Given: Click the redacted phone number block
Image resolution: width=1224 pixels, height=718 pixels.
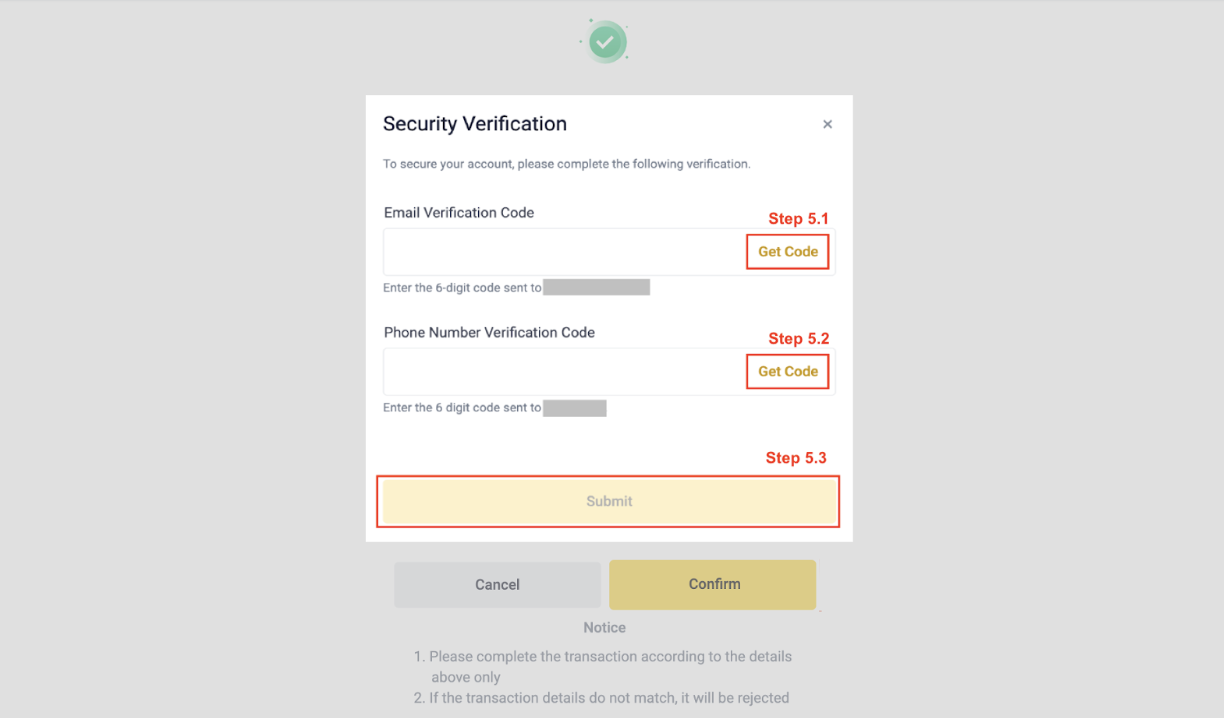Looking at the screenshot, I should pyautogui.click(x=575, y=408).
